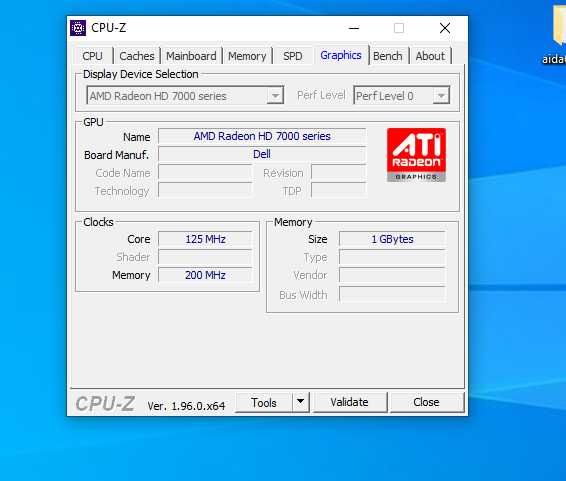Click the 'Core' label in Clocks
Viewport: 566px width, 481px height.
pyautogui.click(x=139, y=239)
